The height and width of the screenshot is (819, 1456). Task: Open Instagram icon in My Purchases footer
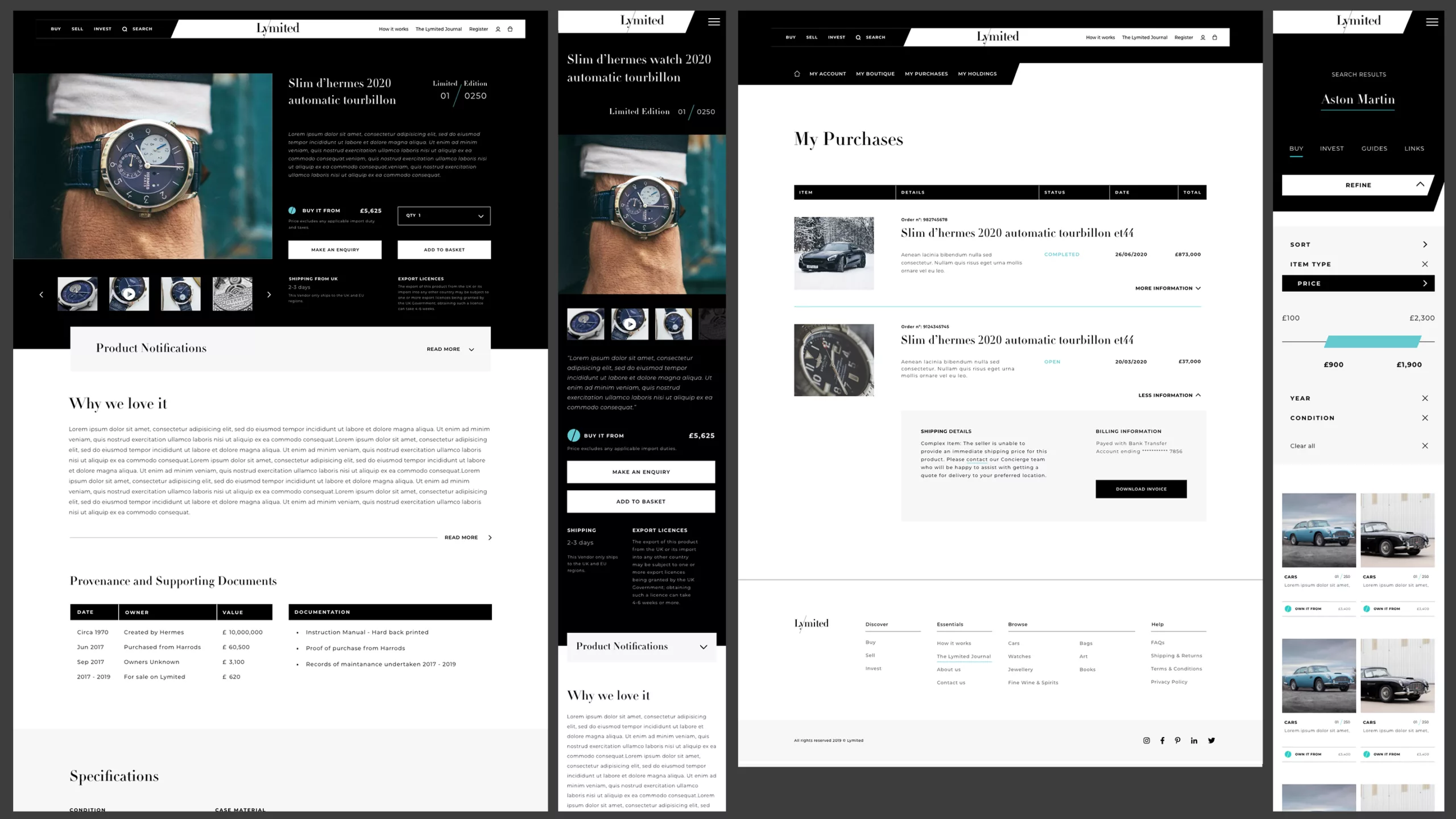(1147, 741)
